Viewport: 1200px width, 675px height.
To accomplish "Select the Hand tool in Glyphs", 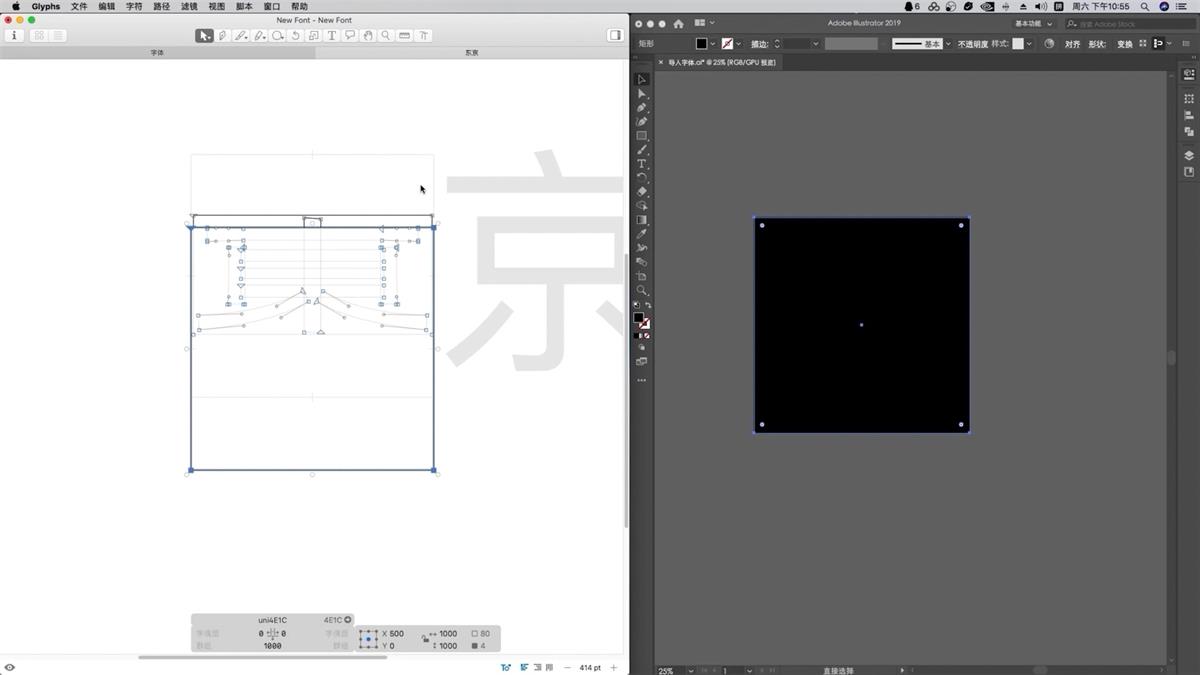I will 368,36.
